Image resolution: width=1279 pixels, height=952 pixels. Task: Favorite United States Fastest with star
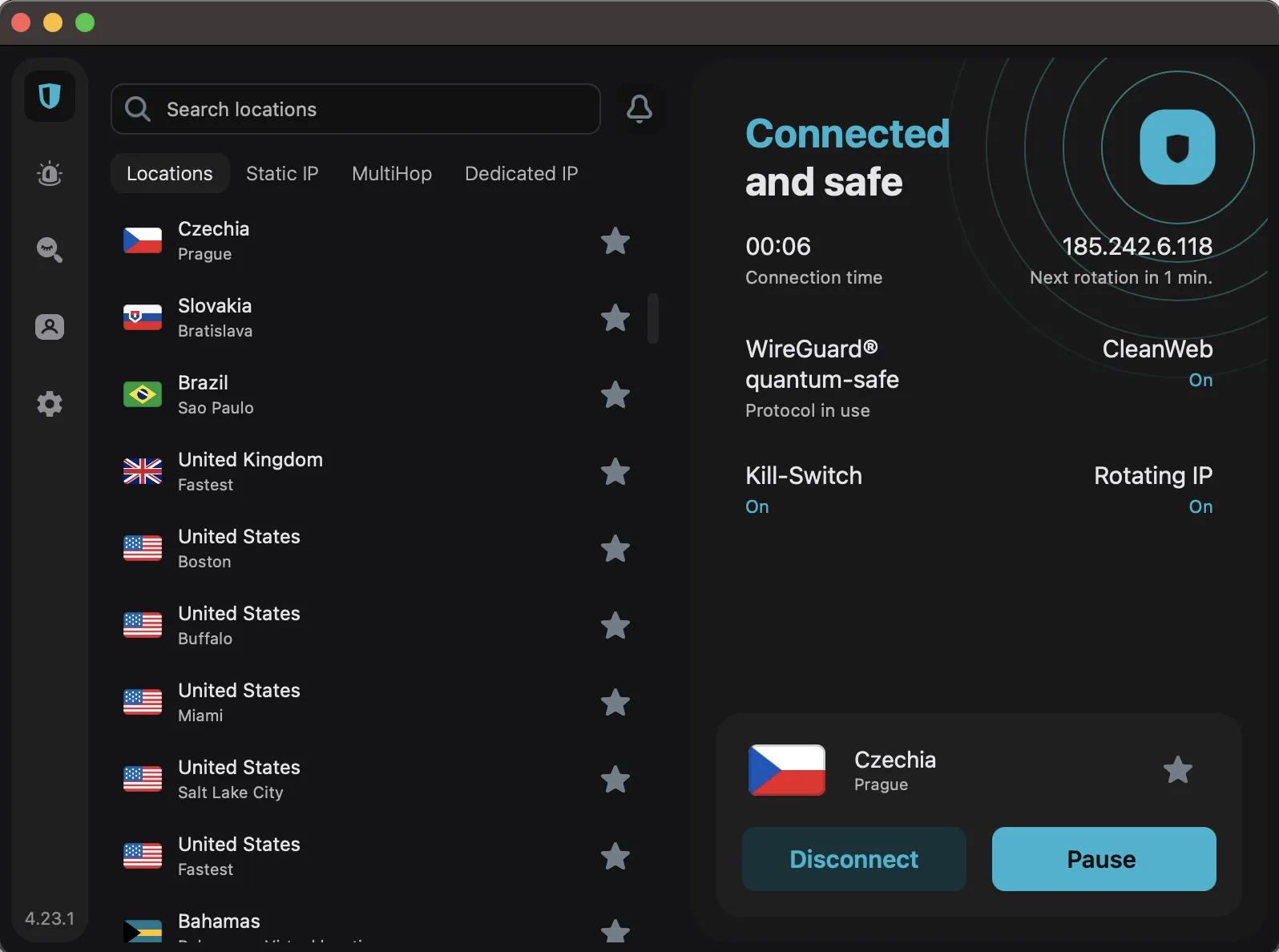click(615, 856)
